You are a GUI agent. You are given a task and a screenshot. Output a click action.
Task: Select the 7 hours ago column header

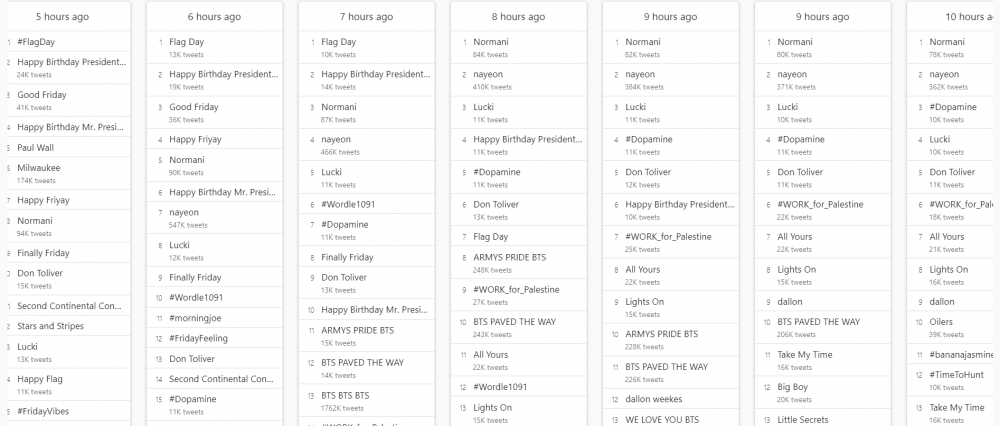(366, 17)
